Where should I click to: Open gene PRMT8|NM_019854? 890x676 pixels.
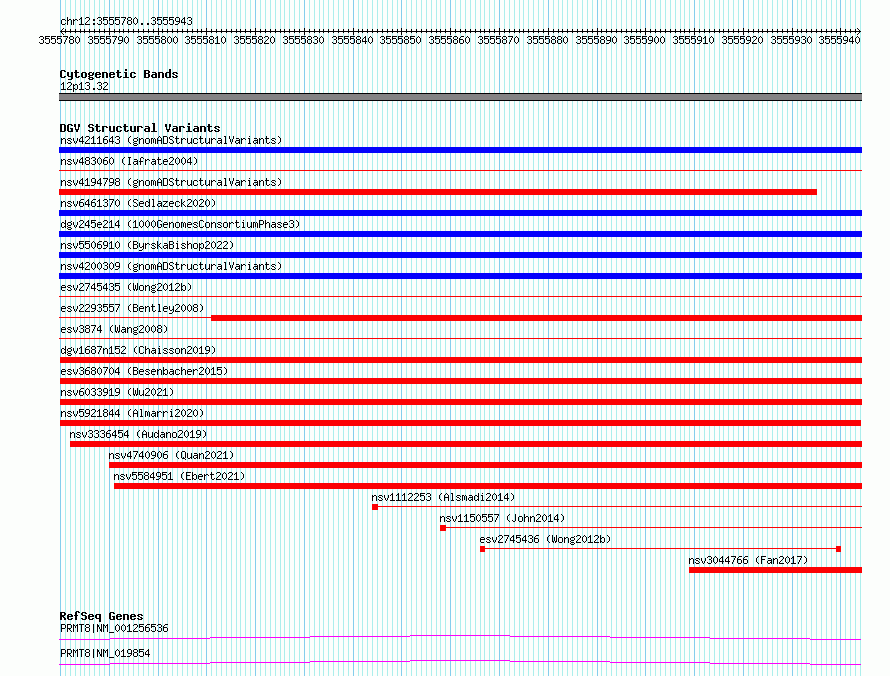tap(105, 653)
